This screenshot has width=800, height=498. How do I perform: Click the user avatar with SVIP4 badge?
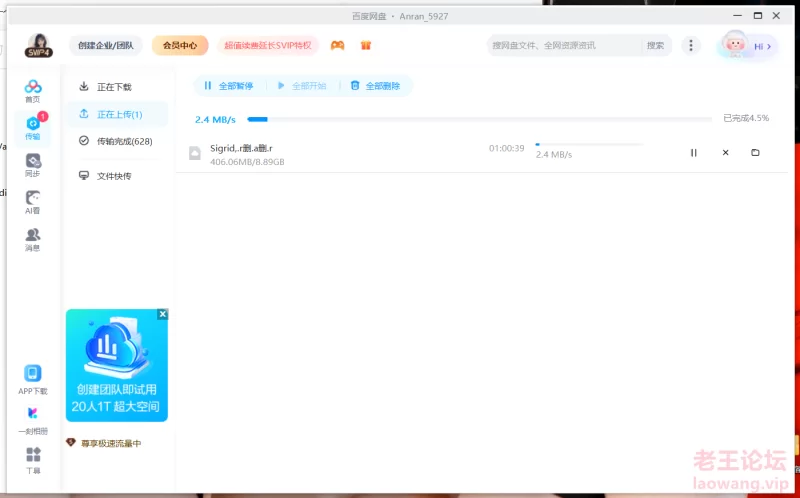pos(39,45)
